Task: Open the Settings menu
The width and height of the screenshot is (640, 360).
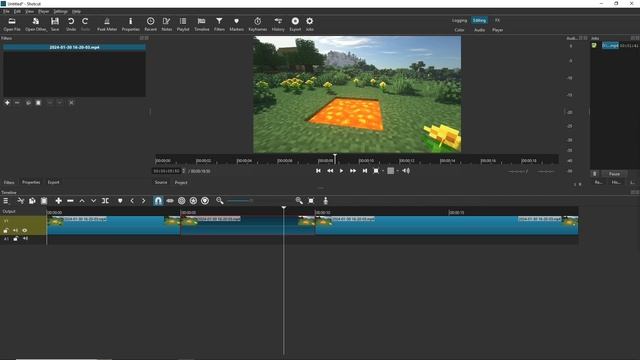Action: (60, 11)
